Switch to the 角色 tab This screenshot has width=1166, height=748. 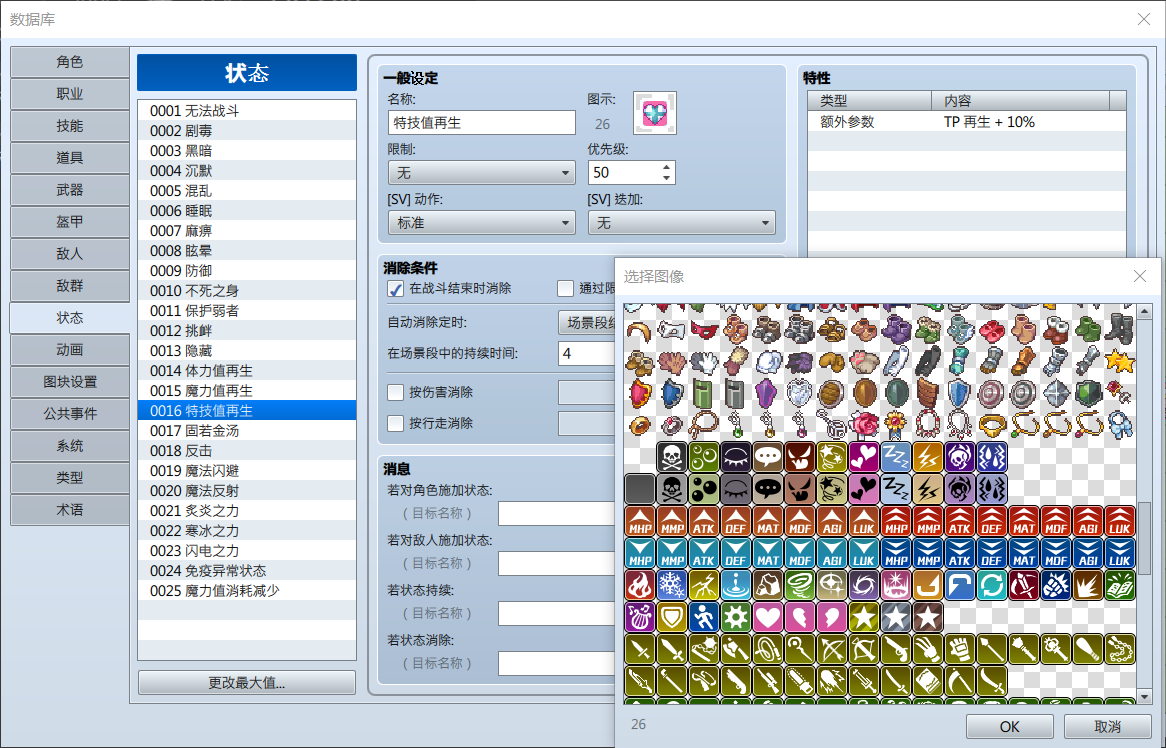70,62
